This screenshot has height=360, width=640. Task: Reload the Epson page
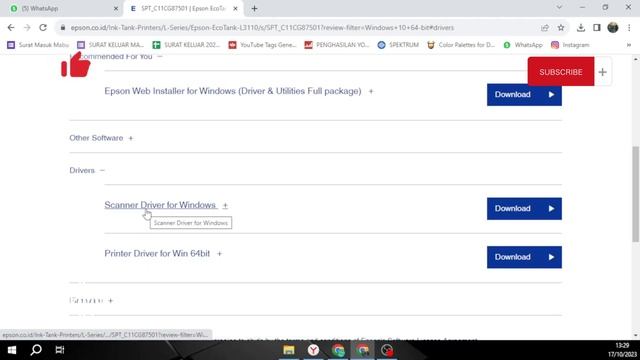tap(43, 28)
